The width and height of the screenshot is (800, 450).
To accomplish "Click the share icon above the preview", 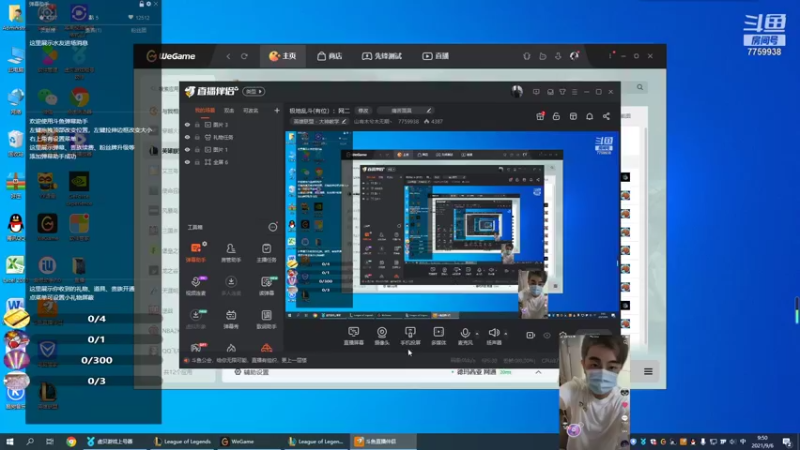I will tap(606, 116).
